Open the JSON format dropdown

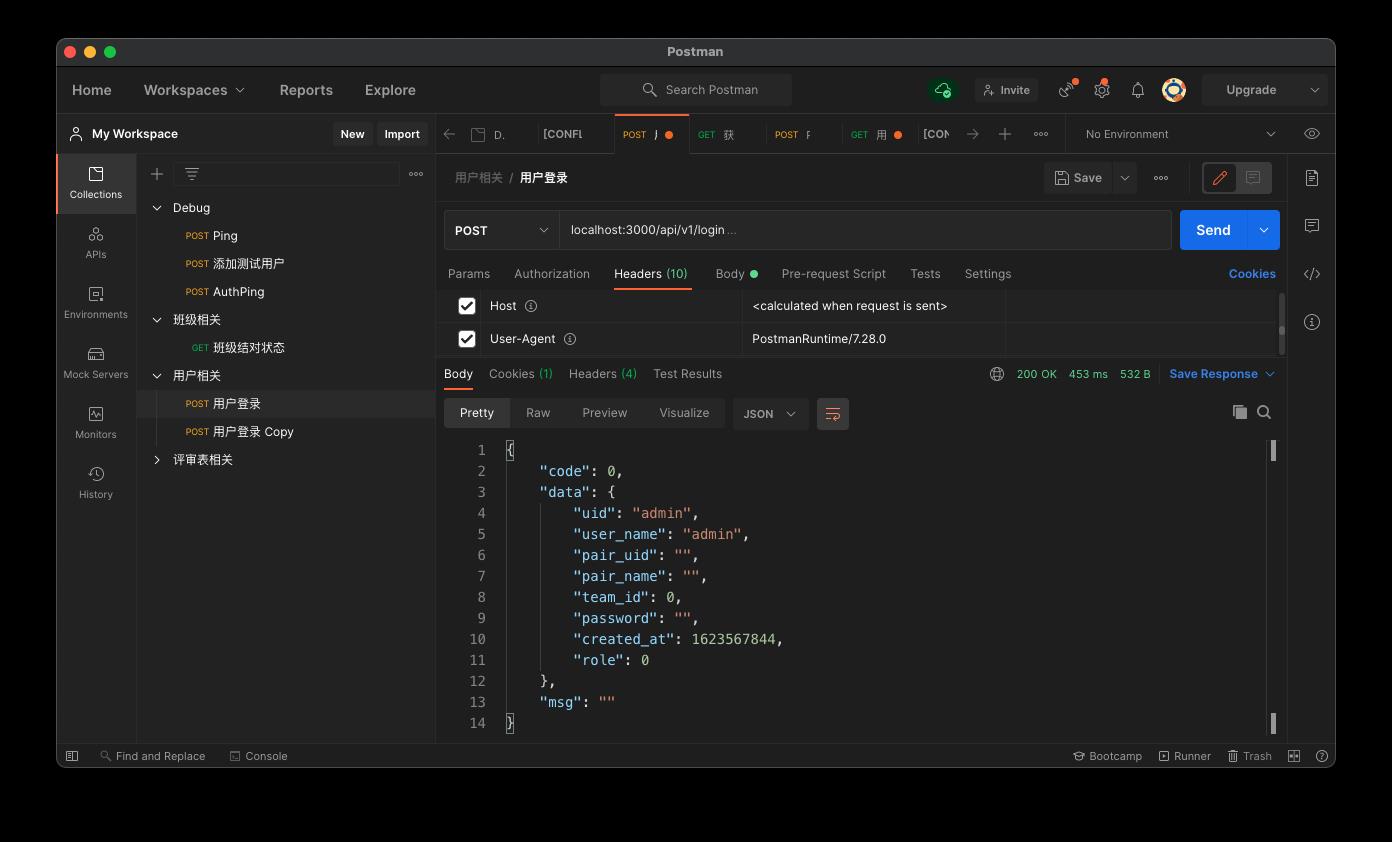[x=771, y=414]
